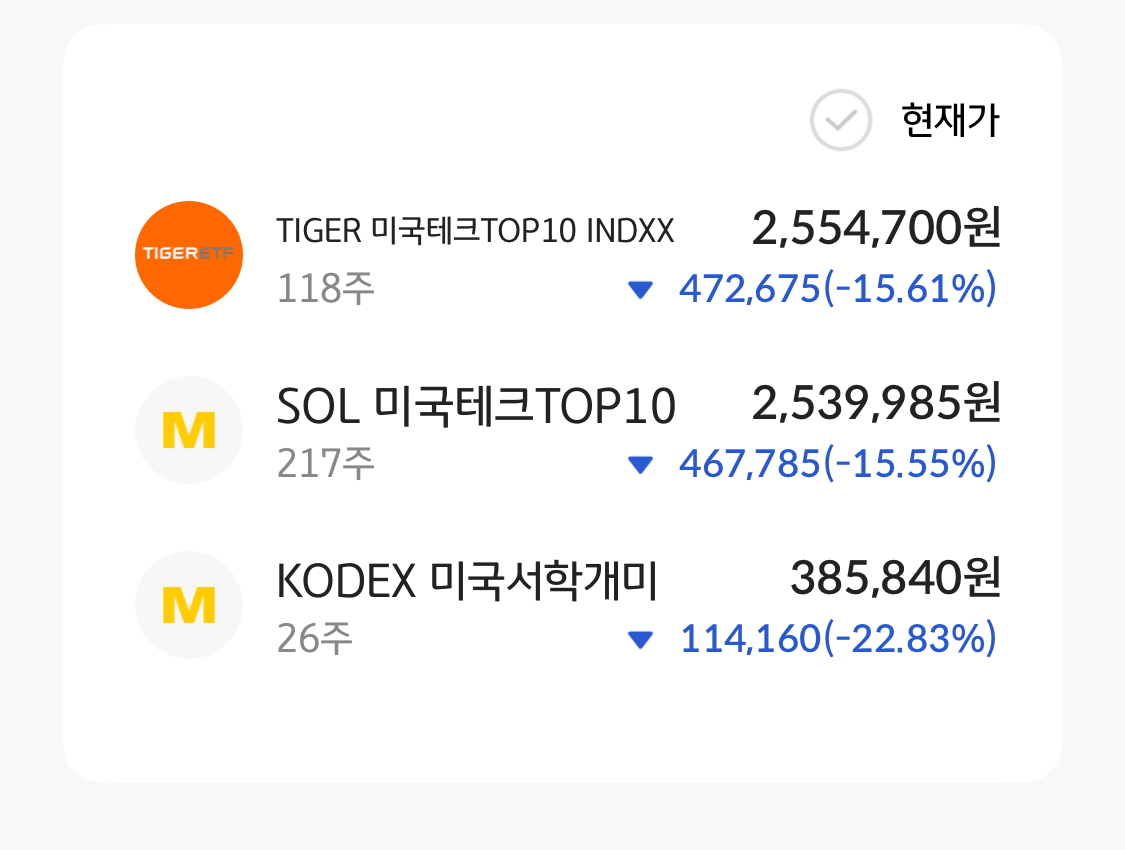This screenshot has width=1125, height=850.
Task: Click the 114,160(-22.83%) loss figure
Action: pyautogui.click(x=838, y=638)
